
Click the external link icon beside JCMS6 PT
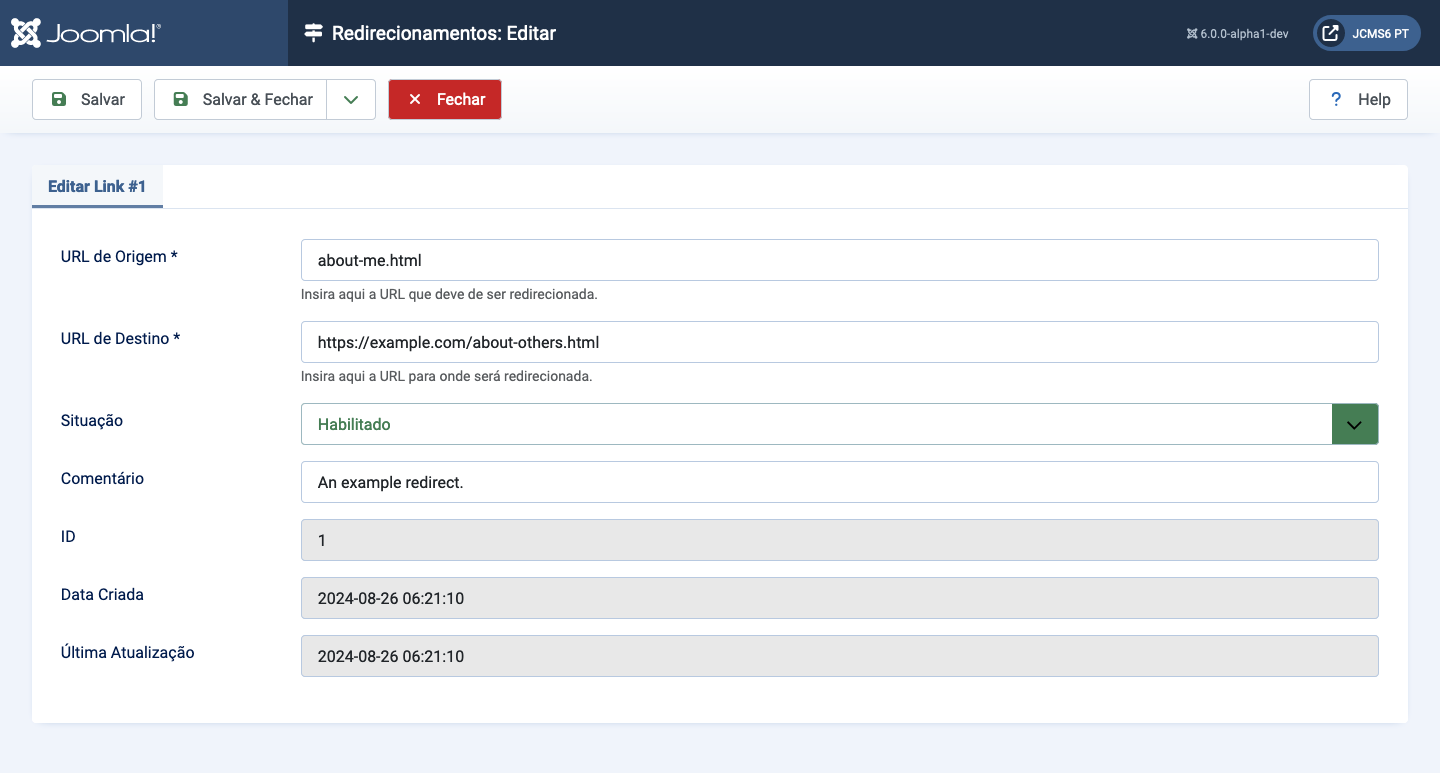[1330, 33]
